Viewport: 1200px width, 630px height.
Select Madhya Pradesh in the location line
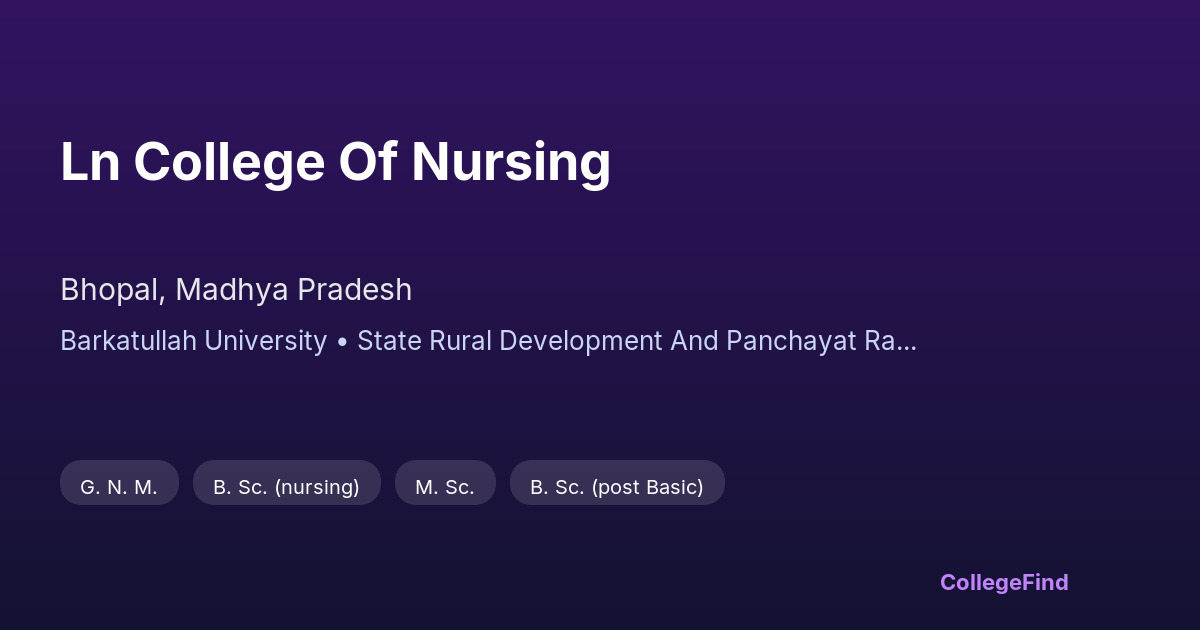point(293,290)
